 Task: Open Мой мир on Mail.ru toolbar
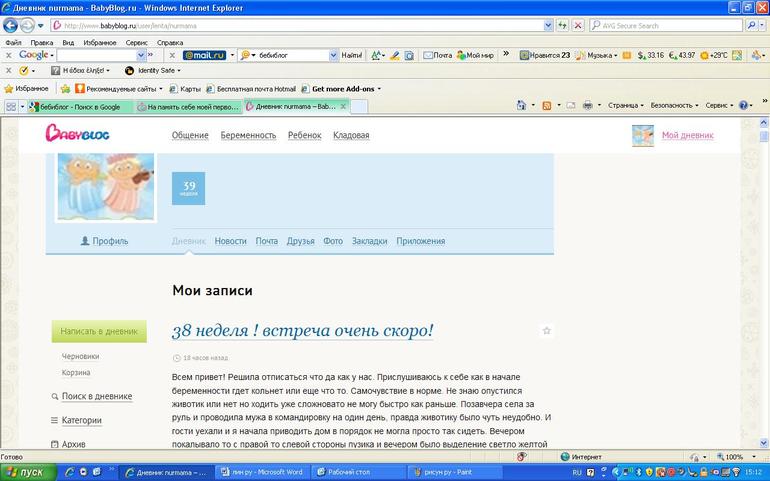coord(475,56)
